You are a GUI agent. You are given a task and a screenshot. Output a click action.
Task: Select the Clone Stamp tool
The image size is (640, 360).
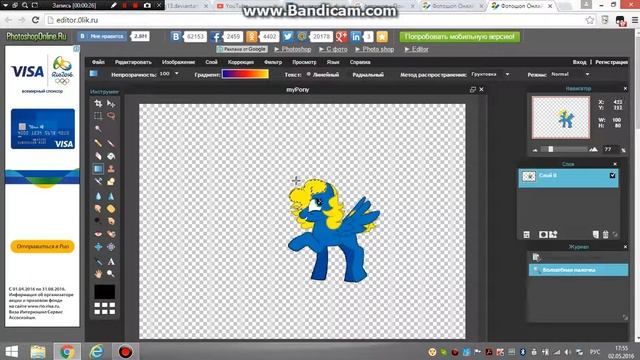[111, 169]
